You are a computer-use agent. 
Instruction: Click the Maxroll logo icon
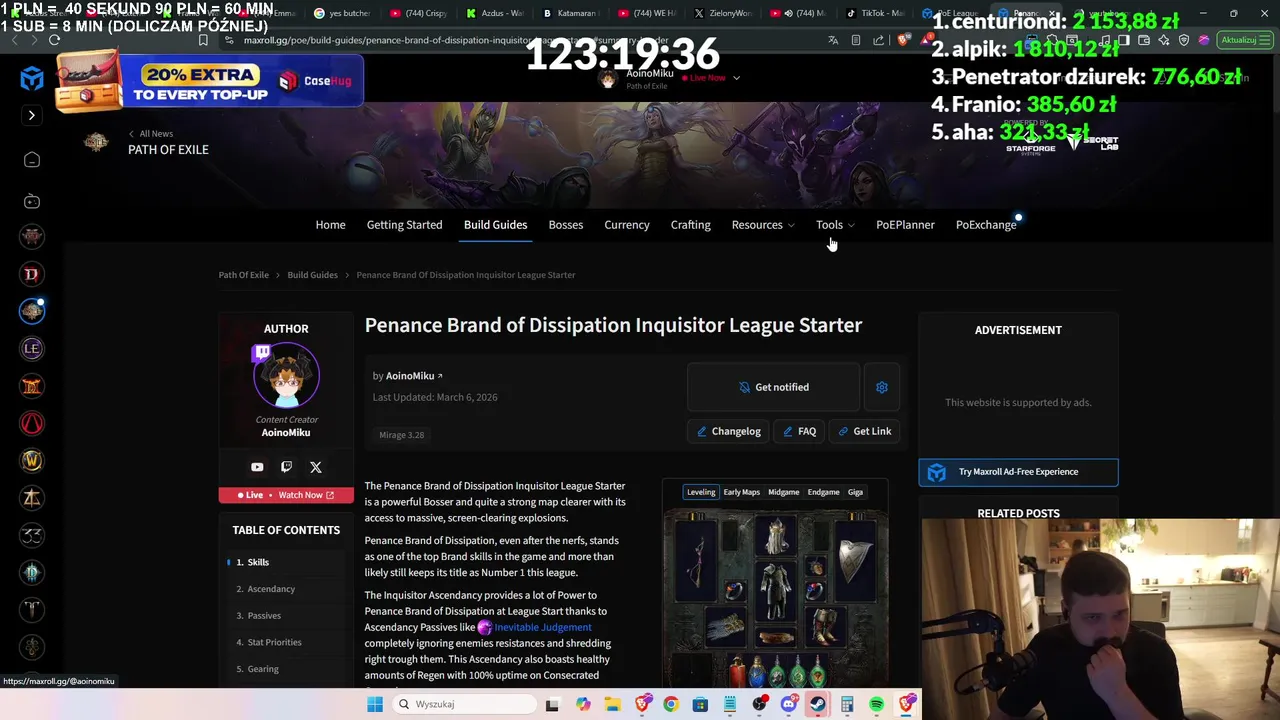point(32,79)
